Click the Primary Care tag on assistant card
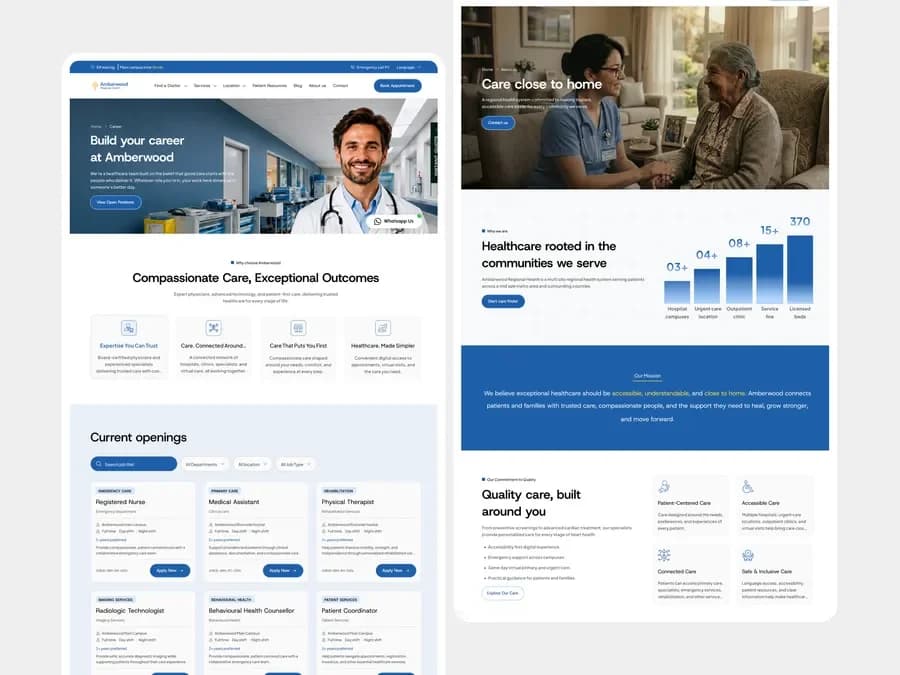This screenshot has width=900, height=675. coord(224,491)
